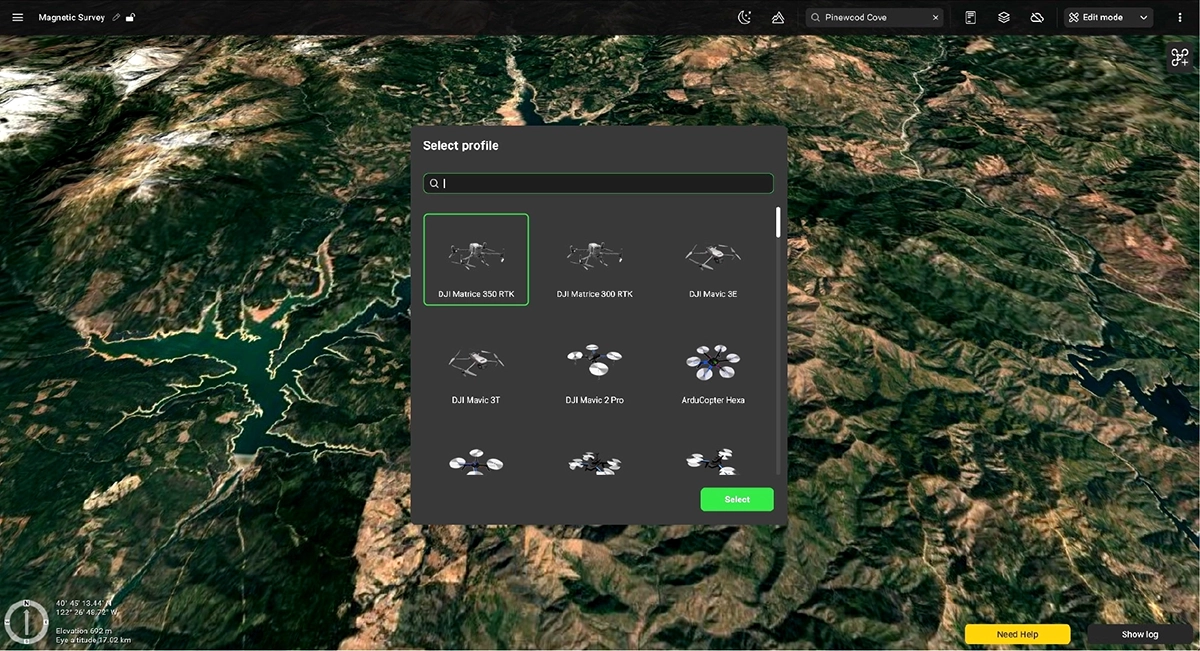Open the mission notes icon
The height and width of the screenshot is (651, 1200).
point(970,17)
